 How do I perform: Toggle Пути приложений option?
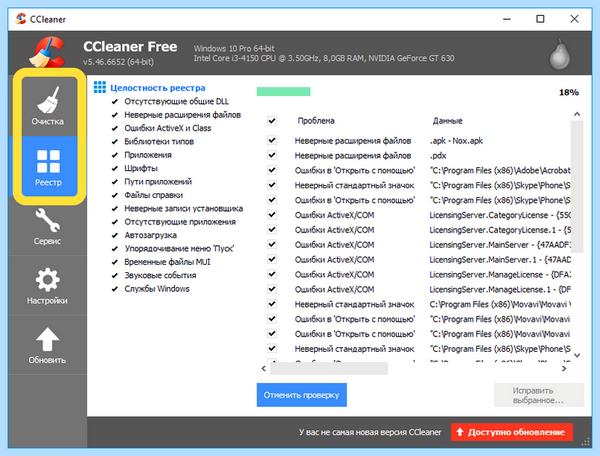(114, 182)
